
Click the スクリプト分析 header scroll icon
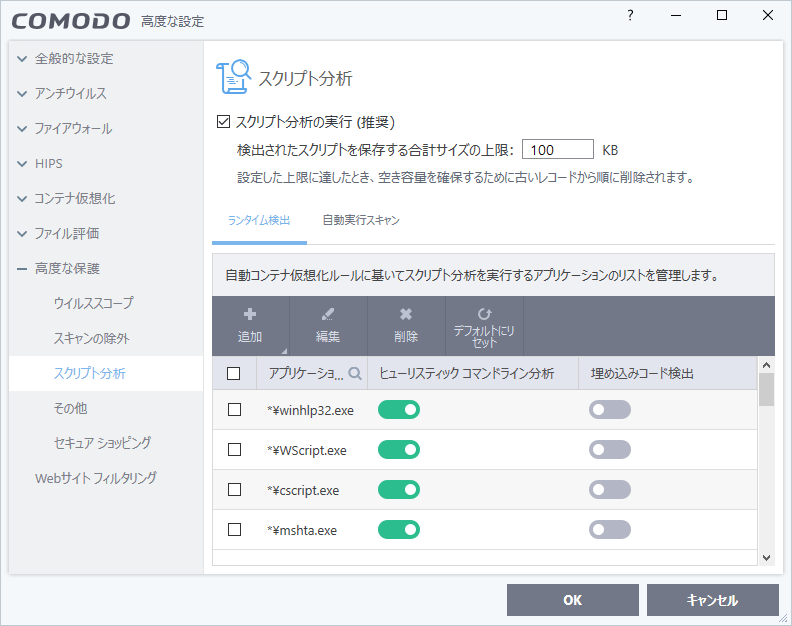pos(233,78)
